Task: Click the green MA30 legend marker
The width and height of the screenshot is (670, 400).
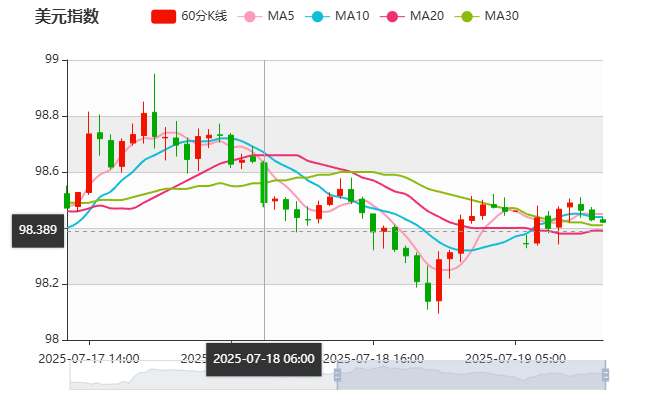Action: coord(467,17)
